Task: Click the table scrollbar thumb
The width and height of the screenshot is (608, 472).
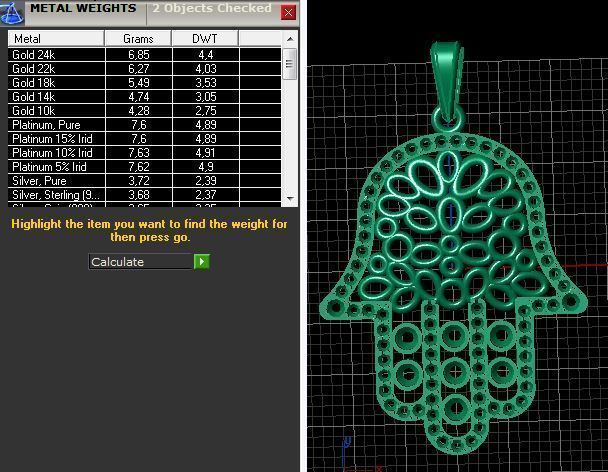Action: 290,64
